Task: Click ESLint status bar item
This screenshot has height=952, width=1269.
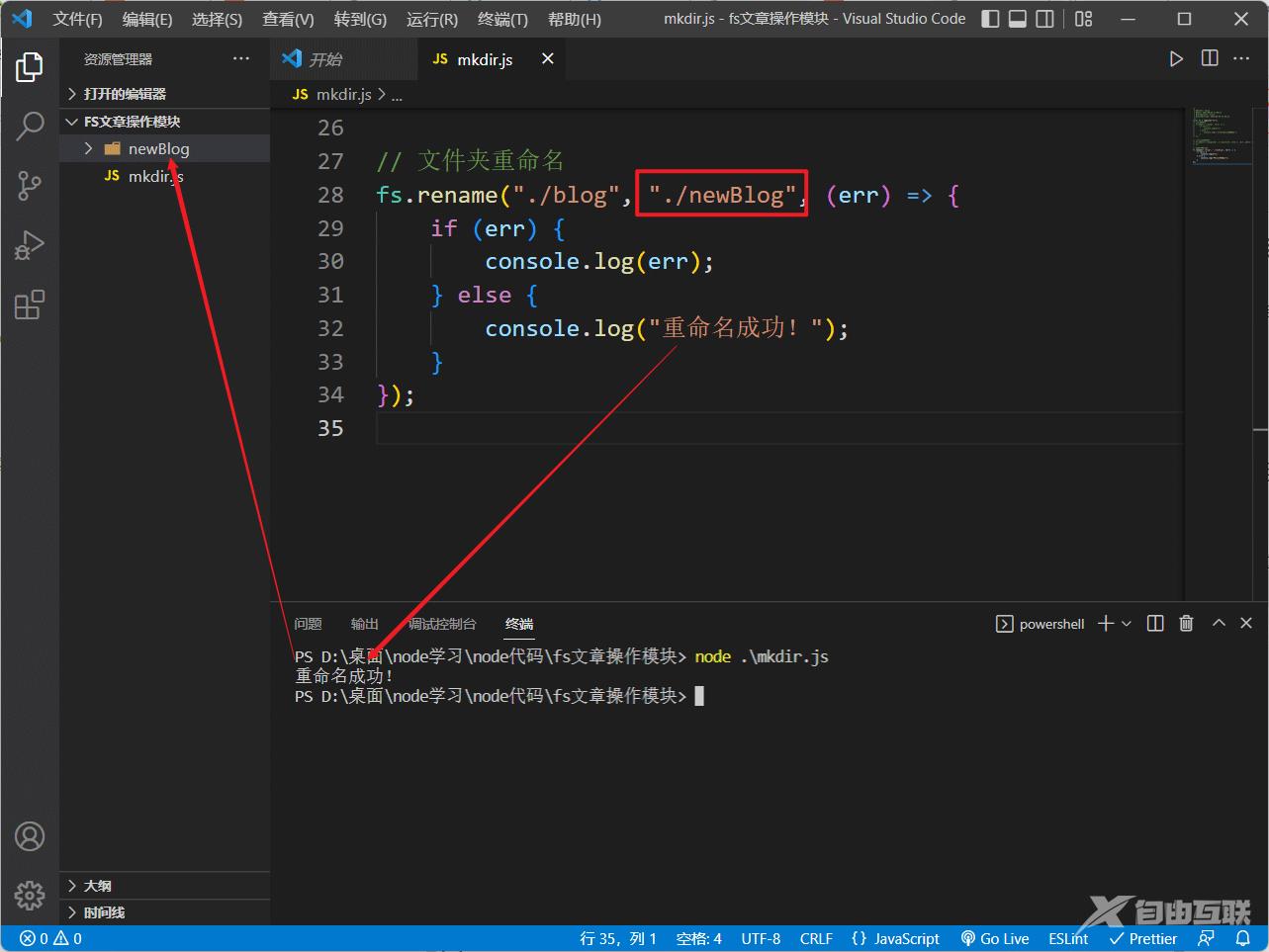Action: pos(1068,938)
